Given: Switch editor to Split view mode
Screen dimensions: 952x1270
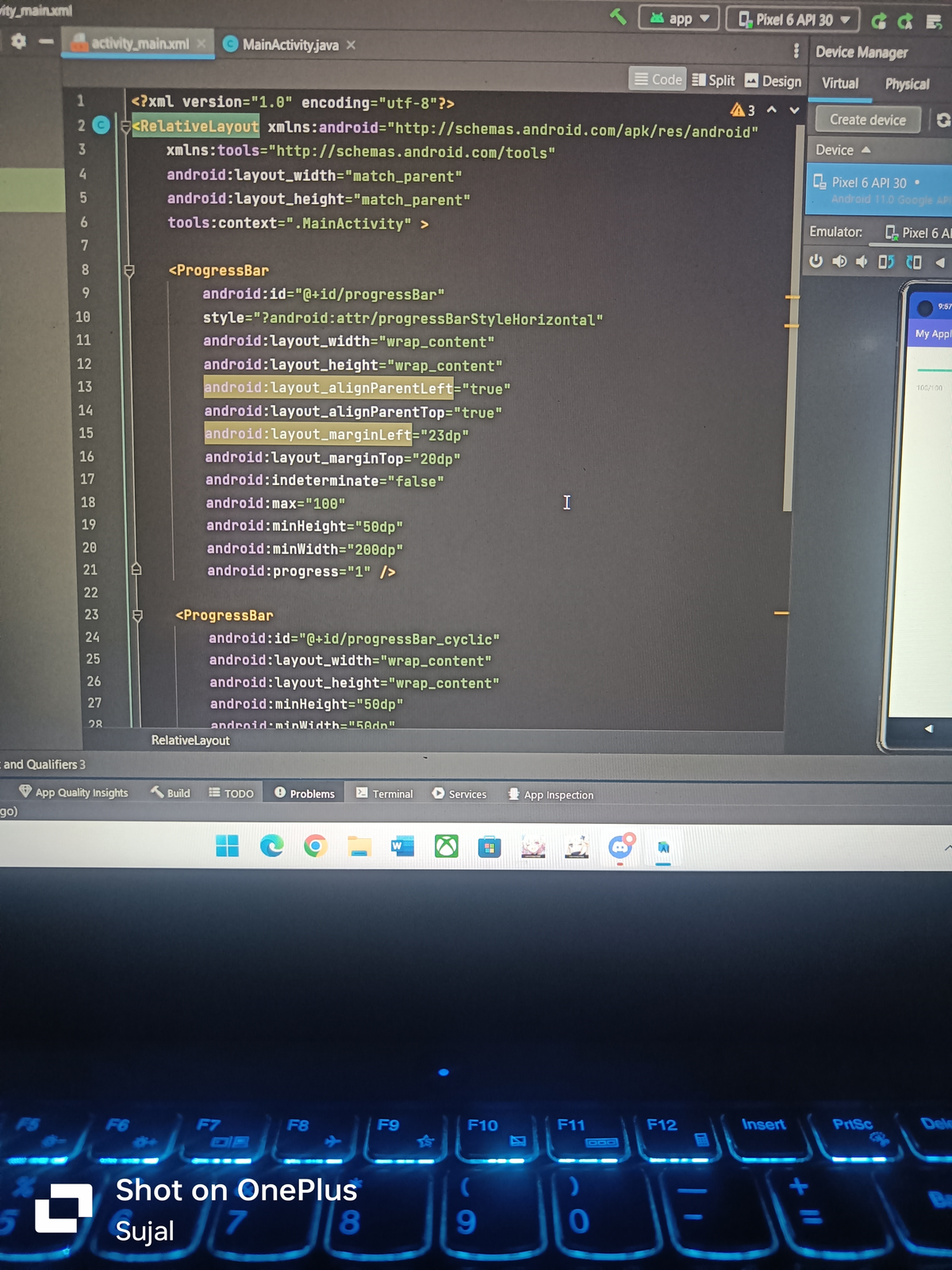Looking at the screenshot, I should pyautogui.click(x=713, y=80).
